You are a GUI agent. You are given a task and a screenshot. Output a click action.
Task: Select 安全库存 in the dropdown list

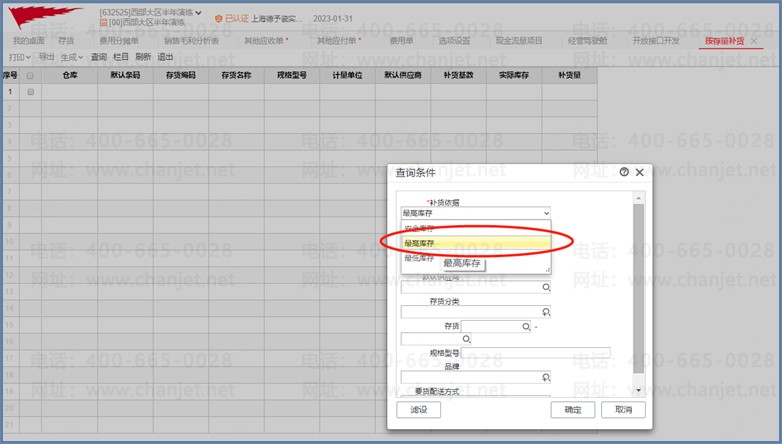pos(475,228)
